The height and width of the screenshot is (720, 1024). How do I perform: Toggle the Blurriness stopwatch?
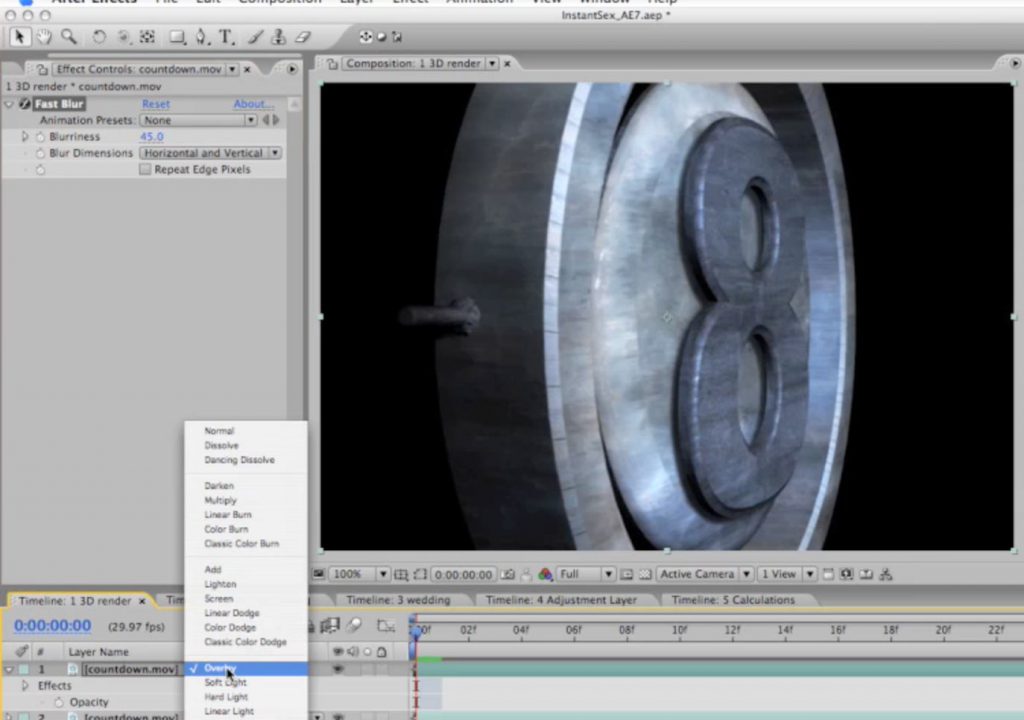(40, 137)
